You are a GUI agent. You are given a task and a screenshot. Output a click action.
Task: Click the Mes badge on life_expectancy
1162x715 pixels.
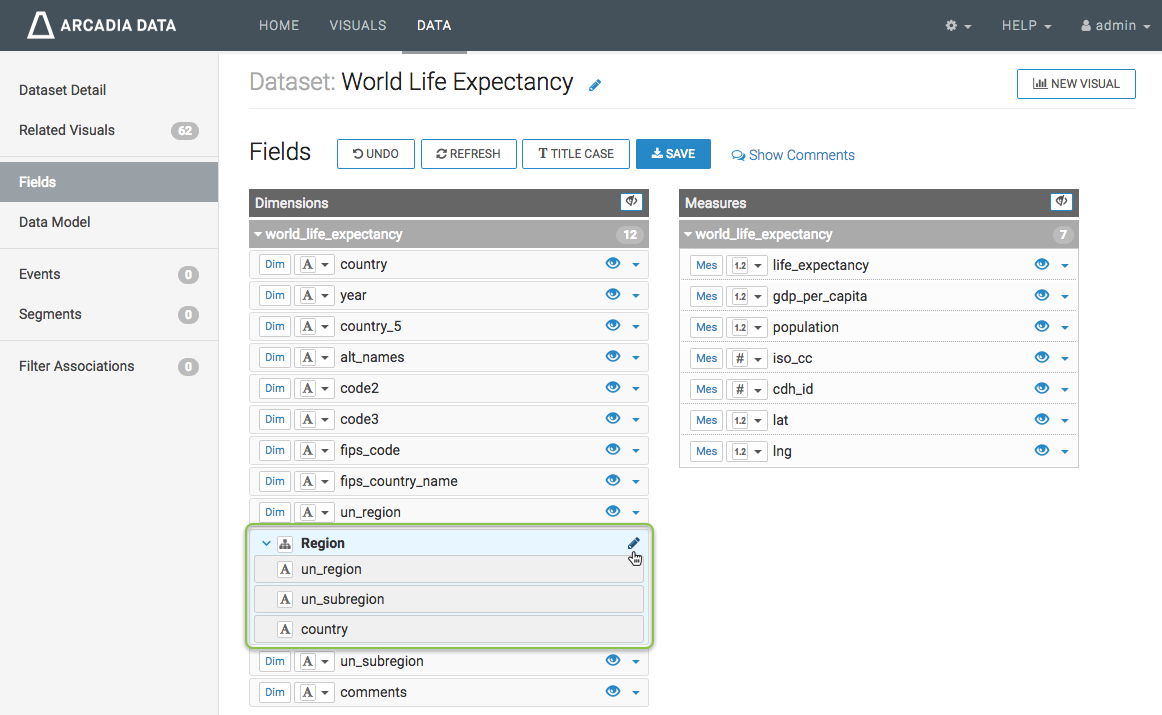(706, 265)
